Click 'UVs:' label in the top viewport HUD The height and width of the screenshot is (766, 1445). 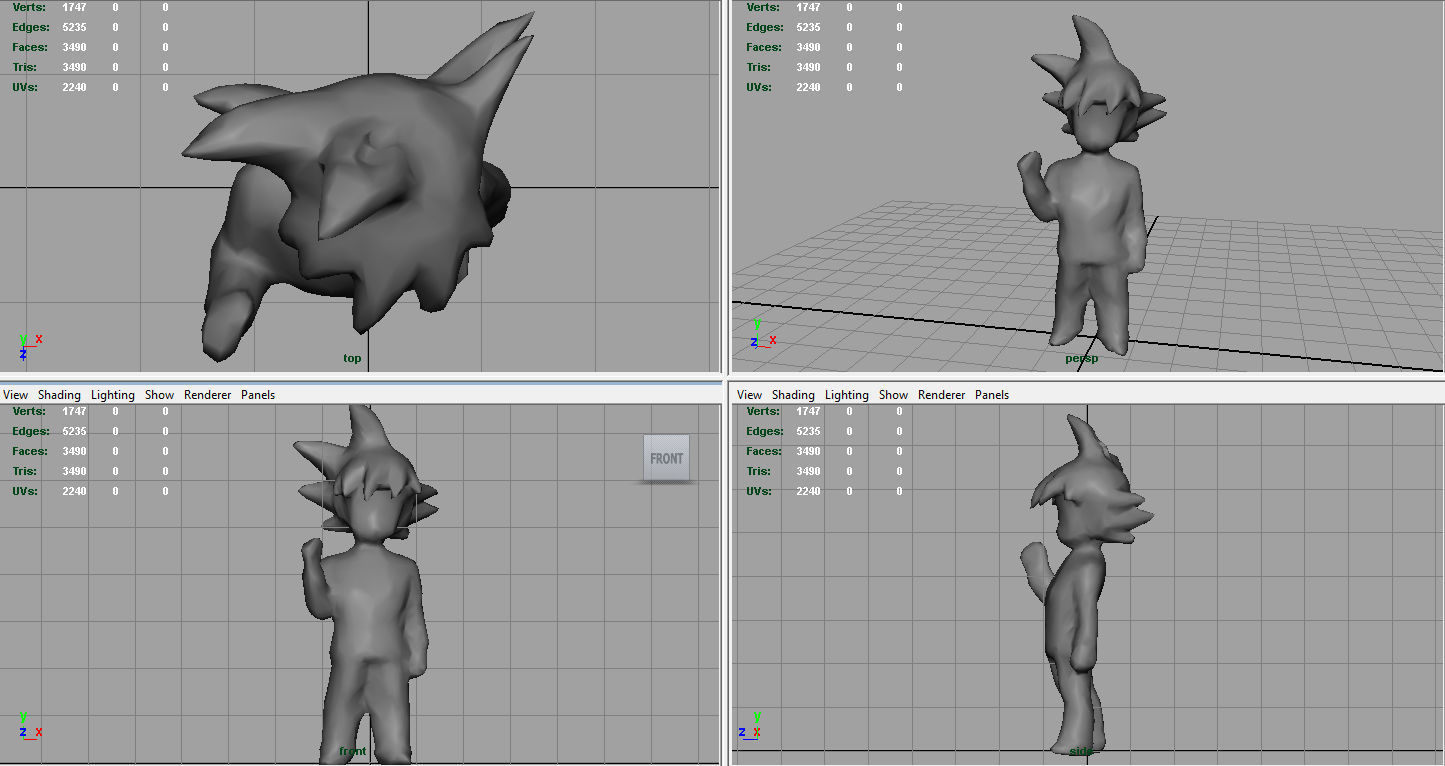point(25,87)
